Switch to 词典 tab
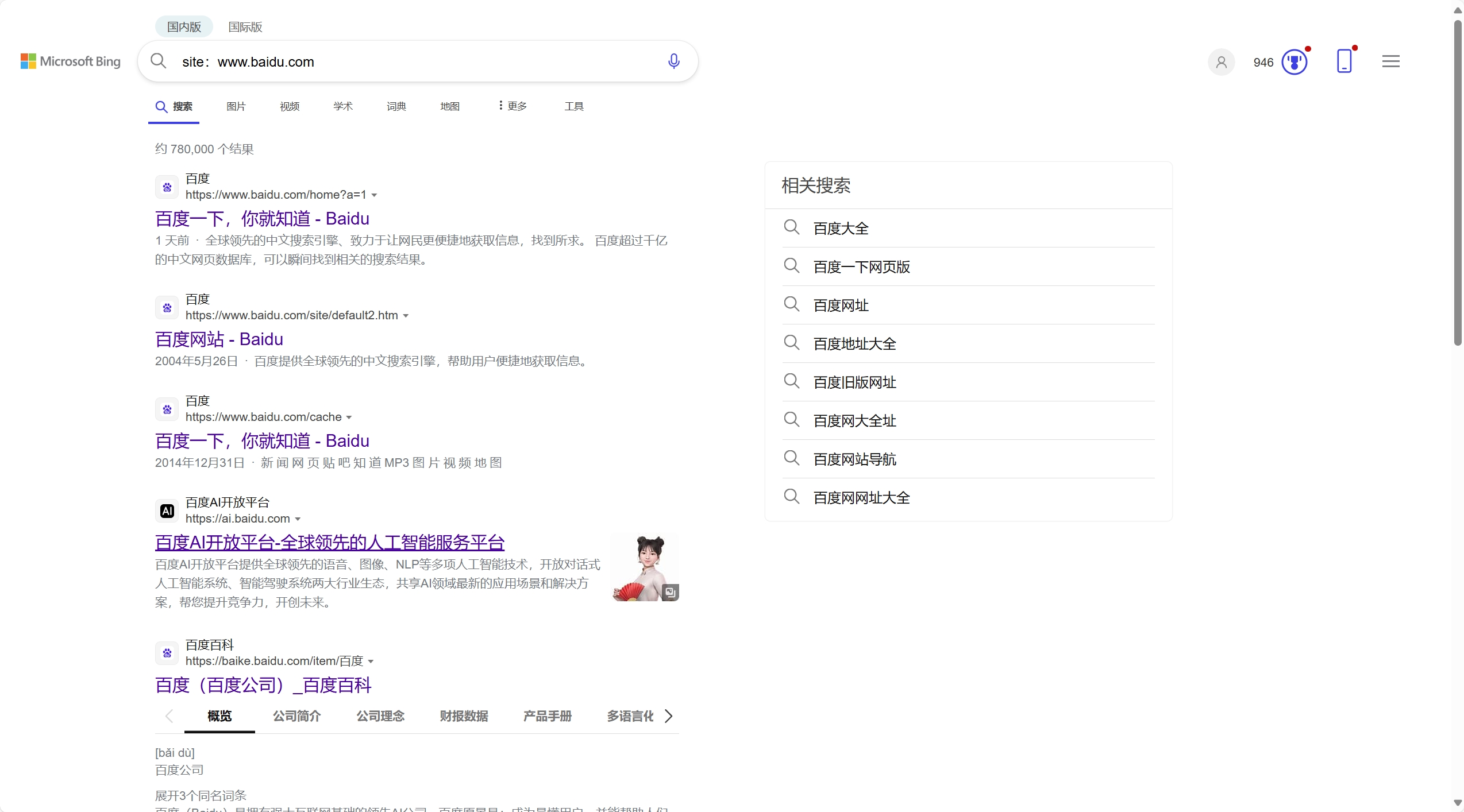 coord(396,107)
